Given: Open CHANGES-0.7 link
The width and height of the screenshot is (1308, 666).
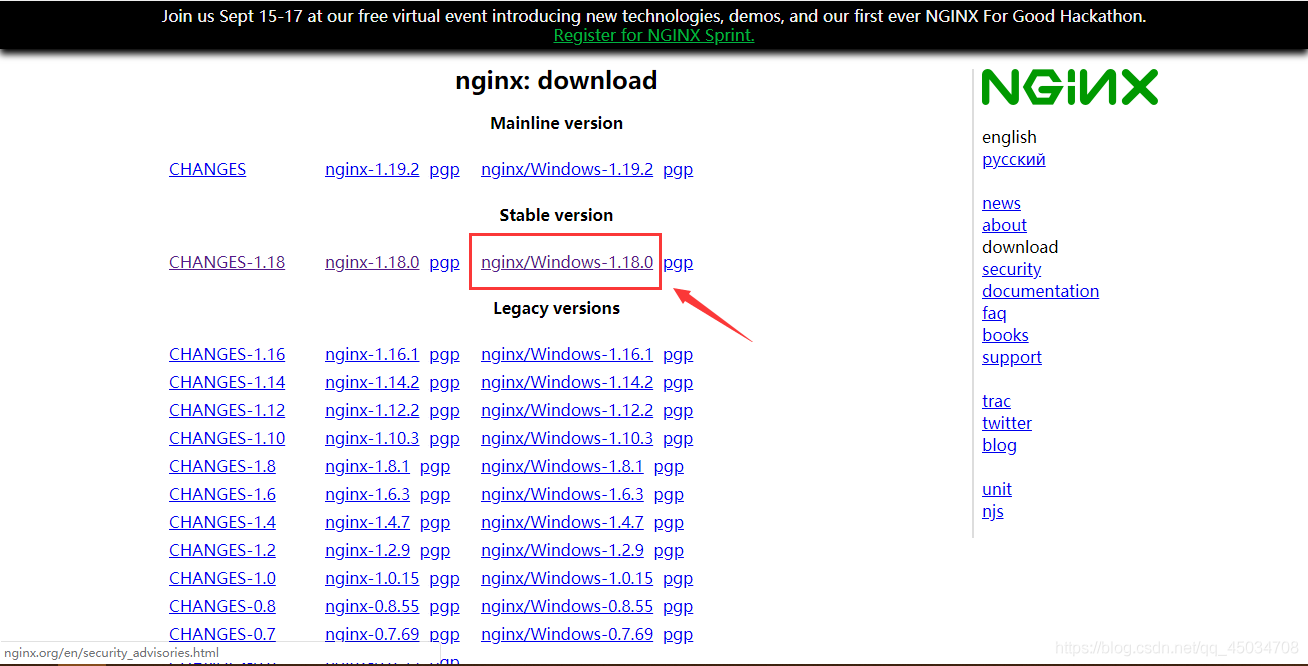Looking at the screenshot, I should click(222, 634).
